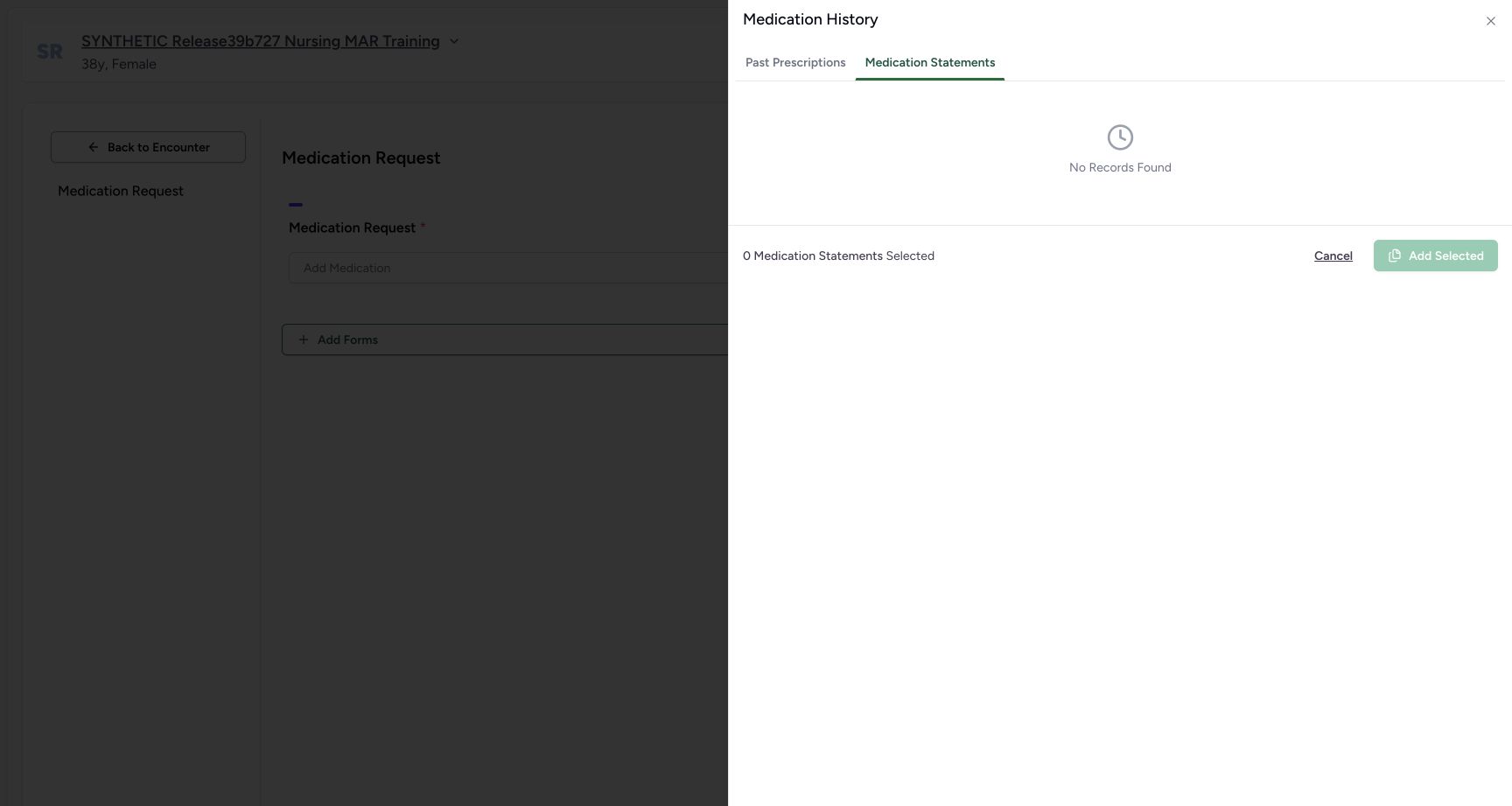Screen dimensions: 1512x806
Task: Click the clock icon above No Records Found
Action: pyautogui.click(x=1120, y=137)
